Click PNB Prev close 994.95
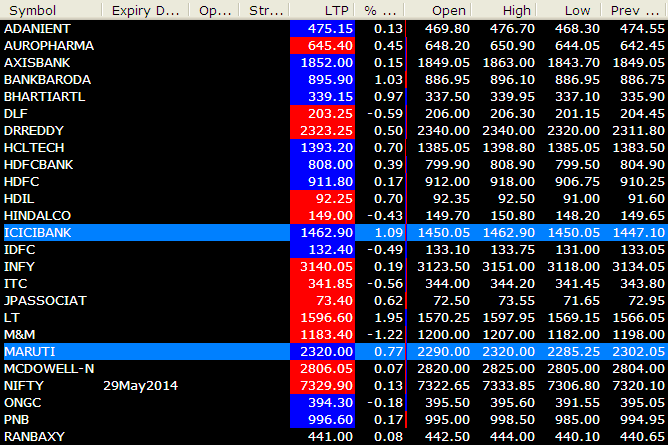Image resolution: width=668 pixels, height=445 pixels. [x=642, y=420]
